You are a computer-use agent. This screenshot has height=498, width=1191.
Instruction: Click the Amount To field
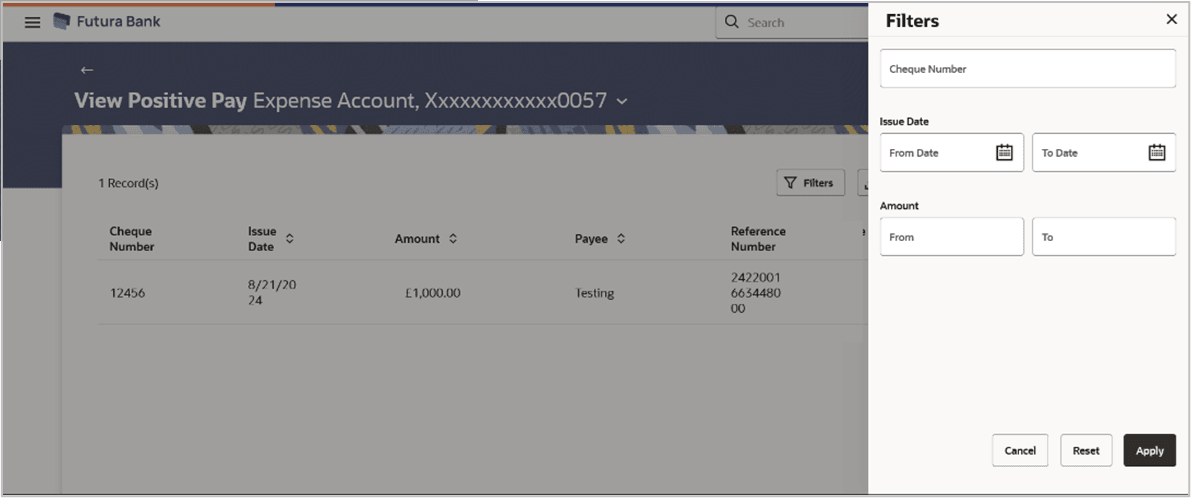point(1104,237)
